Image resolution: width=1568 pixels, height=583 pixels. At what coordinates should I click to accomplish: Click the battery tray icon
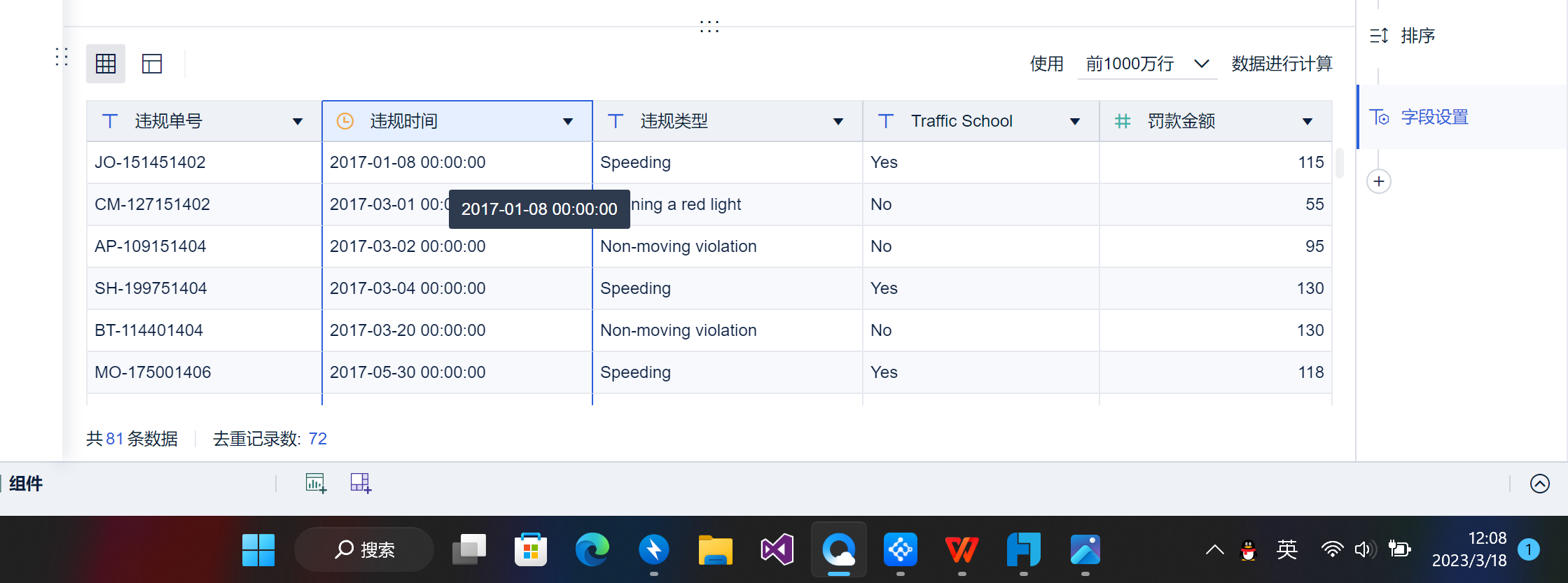coord(1399,549)
